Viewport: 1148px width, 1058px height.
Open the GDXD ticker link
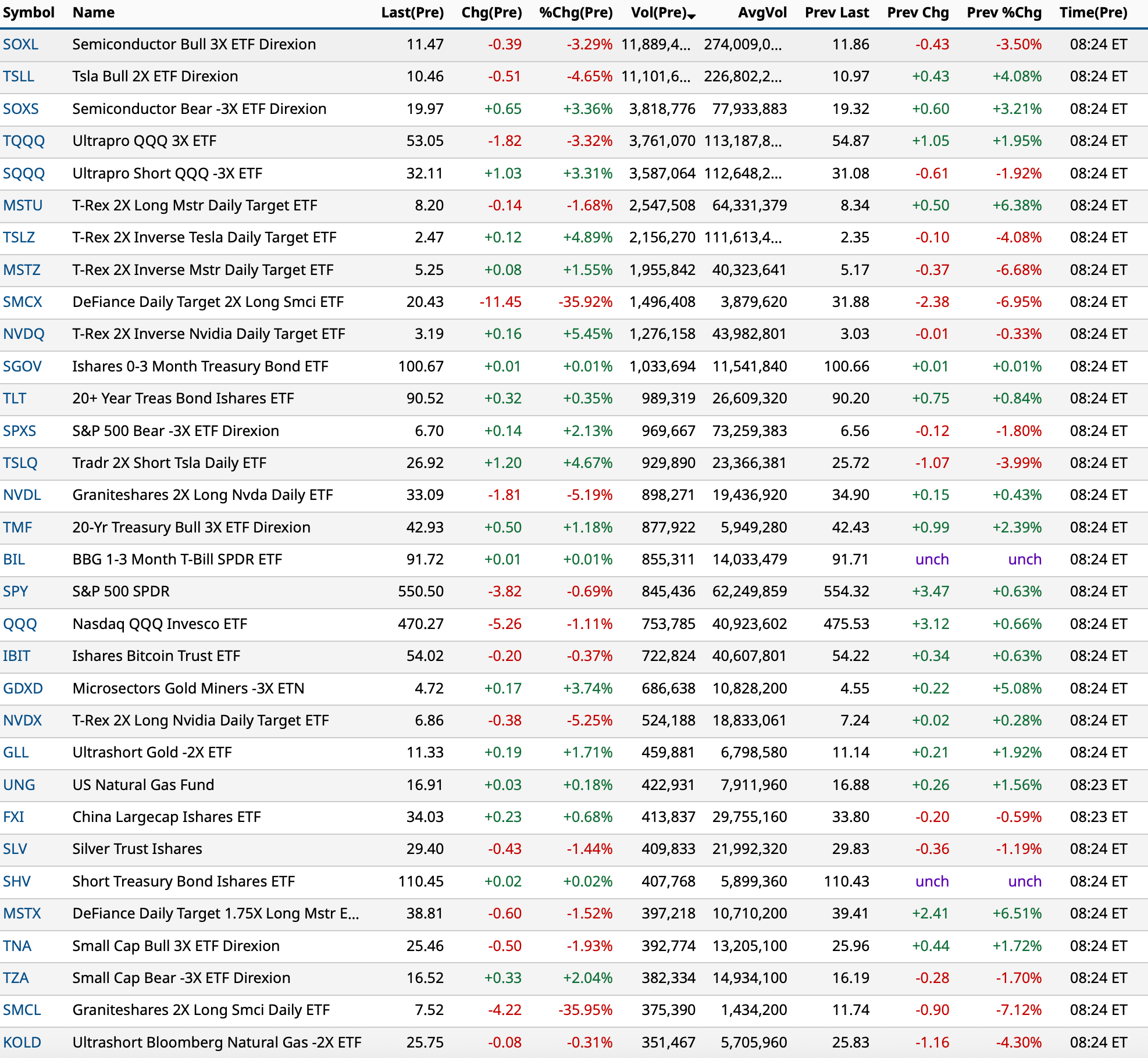click(x=23, y=688)
